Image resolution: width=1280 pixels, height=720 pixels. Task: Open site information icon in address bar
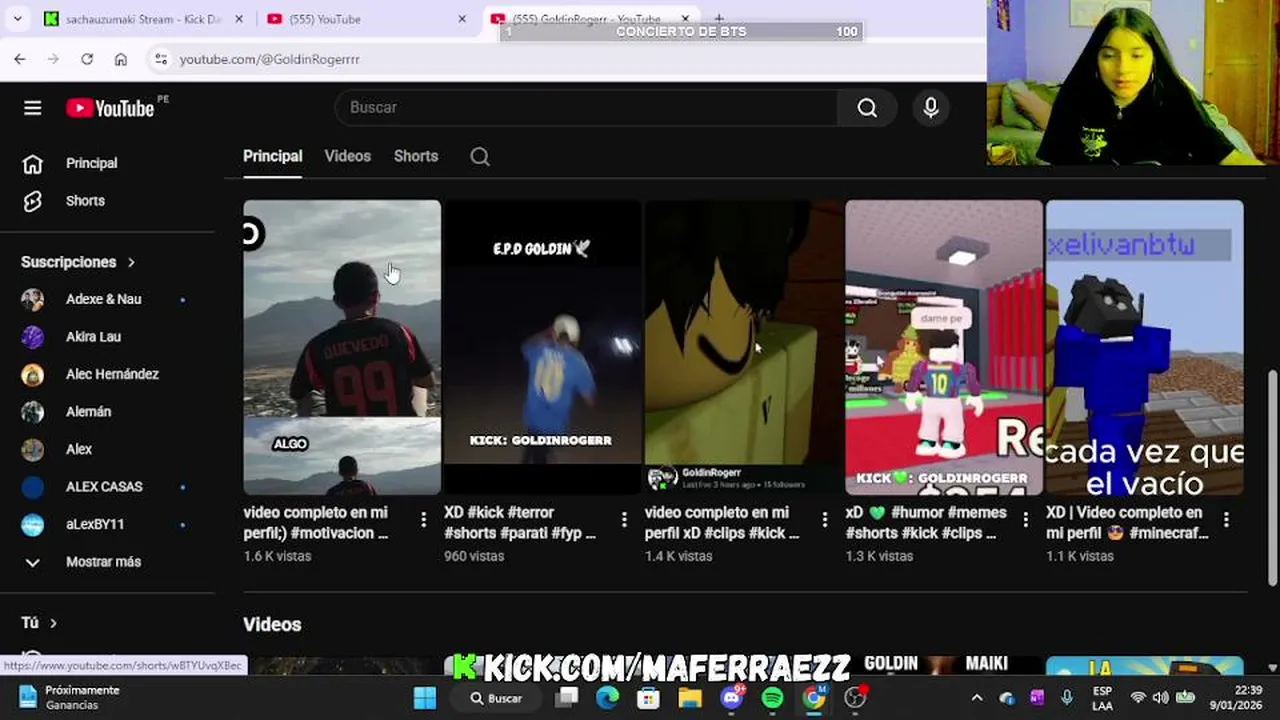point(161,59)
